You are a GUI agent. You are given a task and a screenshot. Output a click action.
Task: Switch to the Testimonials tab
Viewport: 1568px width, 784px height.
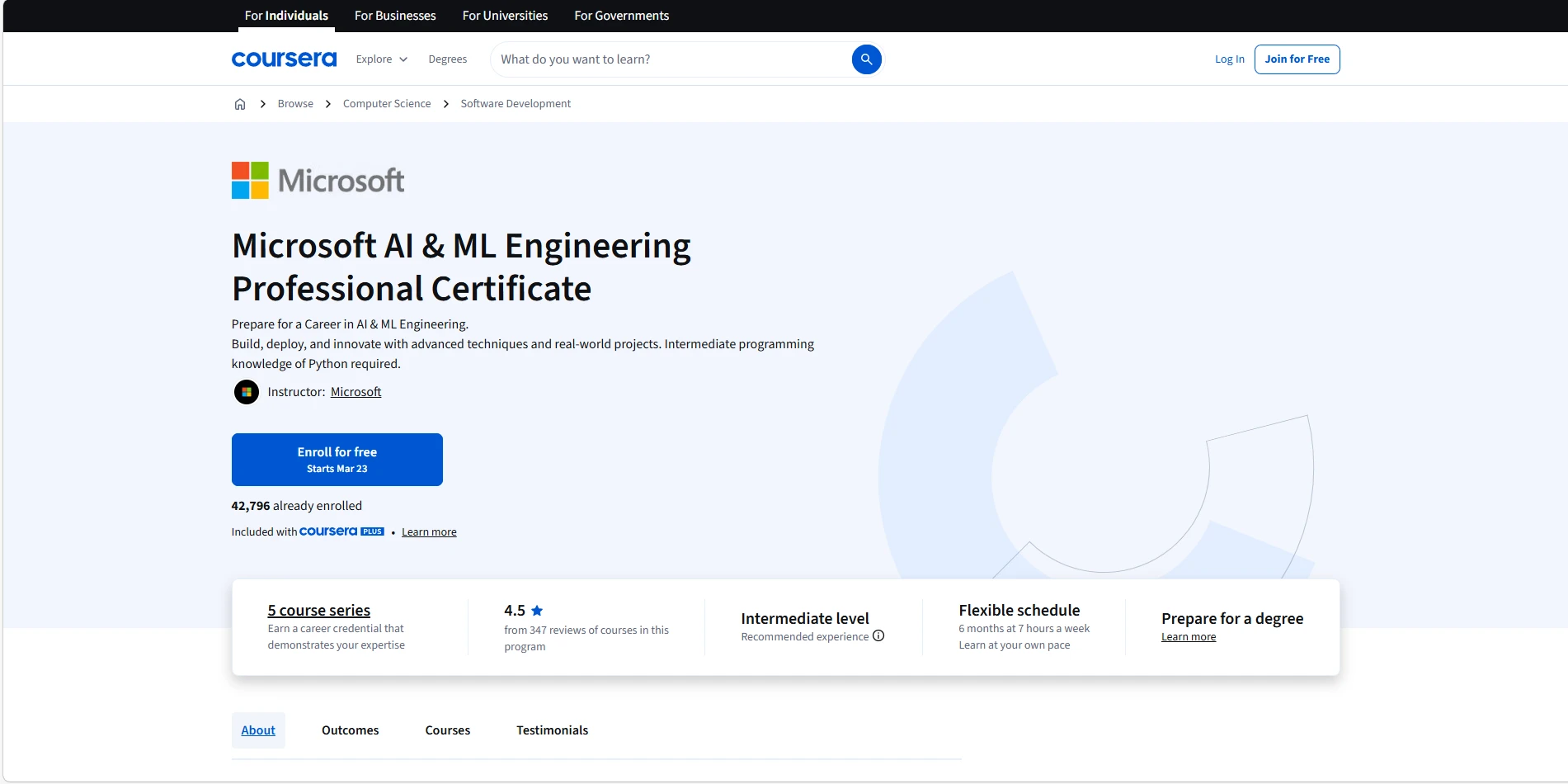(551, 730)
